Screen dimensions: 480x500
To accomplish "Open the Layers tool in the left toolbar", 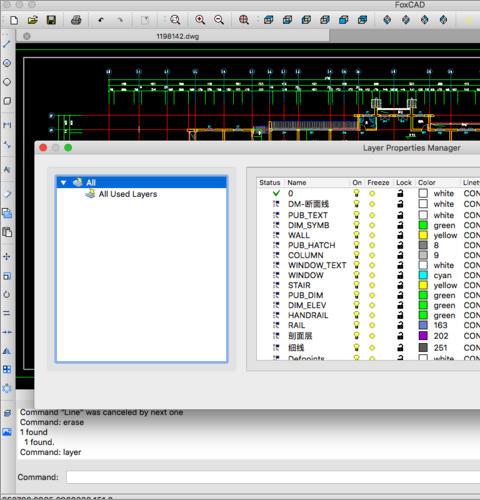I will point(7,413).
